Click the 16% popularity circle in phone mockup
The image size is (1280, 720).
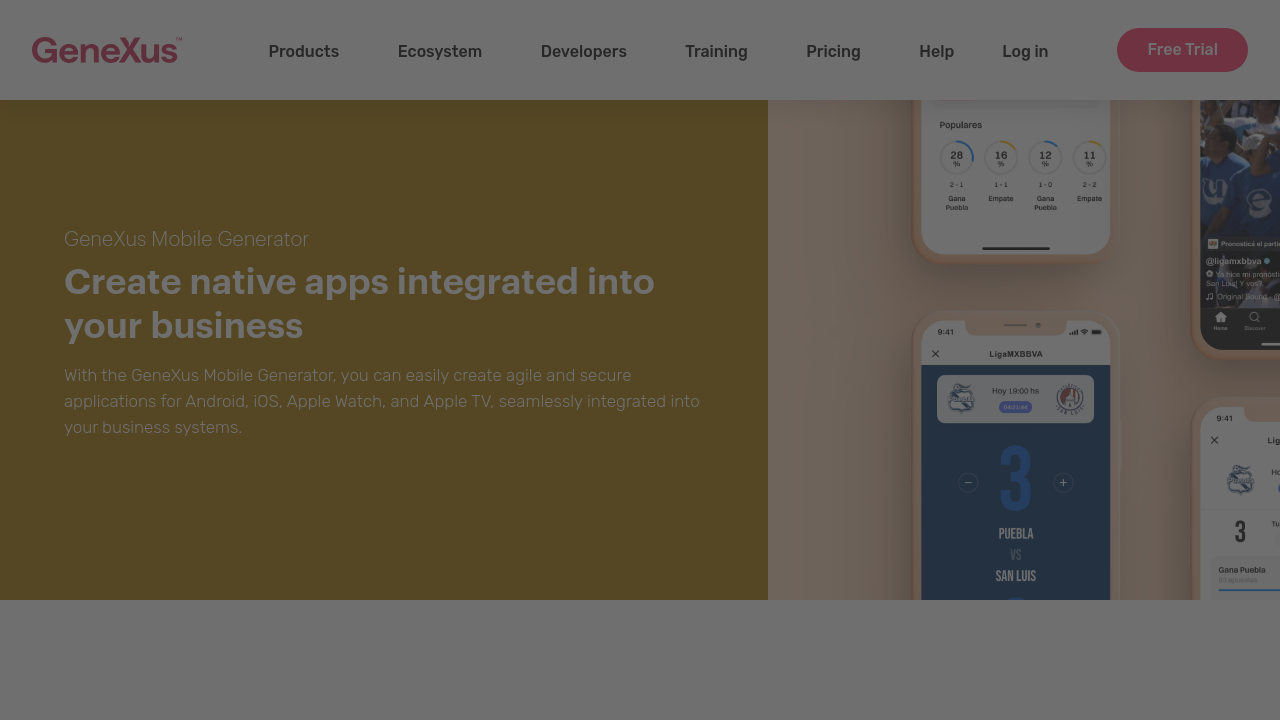coord(1001,157)
